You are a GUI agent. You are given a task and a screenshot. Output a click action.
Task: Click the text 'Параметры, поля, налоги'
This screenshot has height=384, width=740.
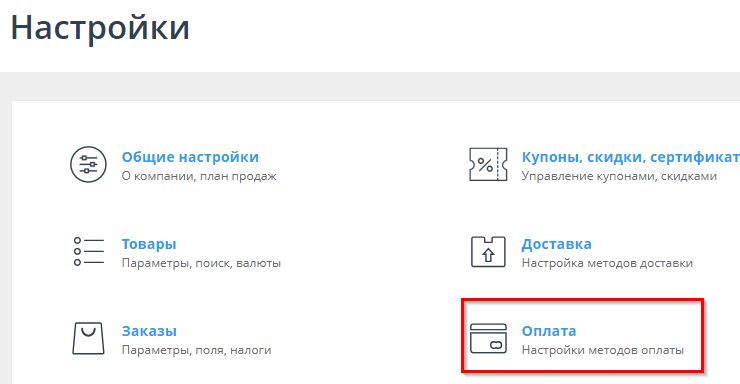point(196,350)
